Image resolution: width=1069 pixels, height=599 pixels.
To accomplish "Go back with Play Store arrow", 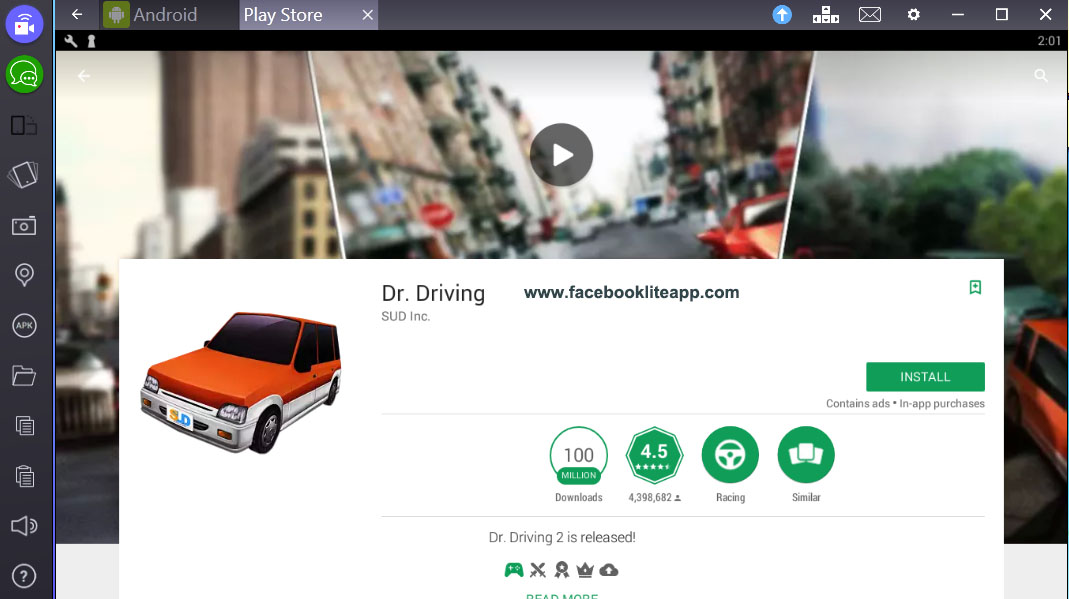I will 84,76.
